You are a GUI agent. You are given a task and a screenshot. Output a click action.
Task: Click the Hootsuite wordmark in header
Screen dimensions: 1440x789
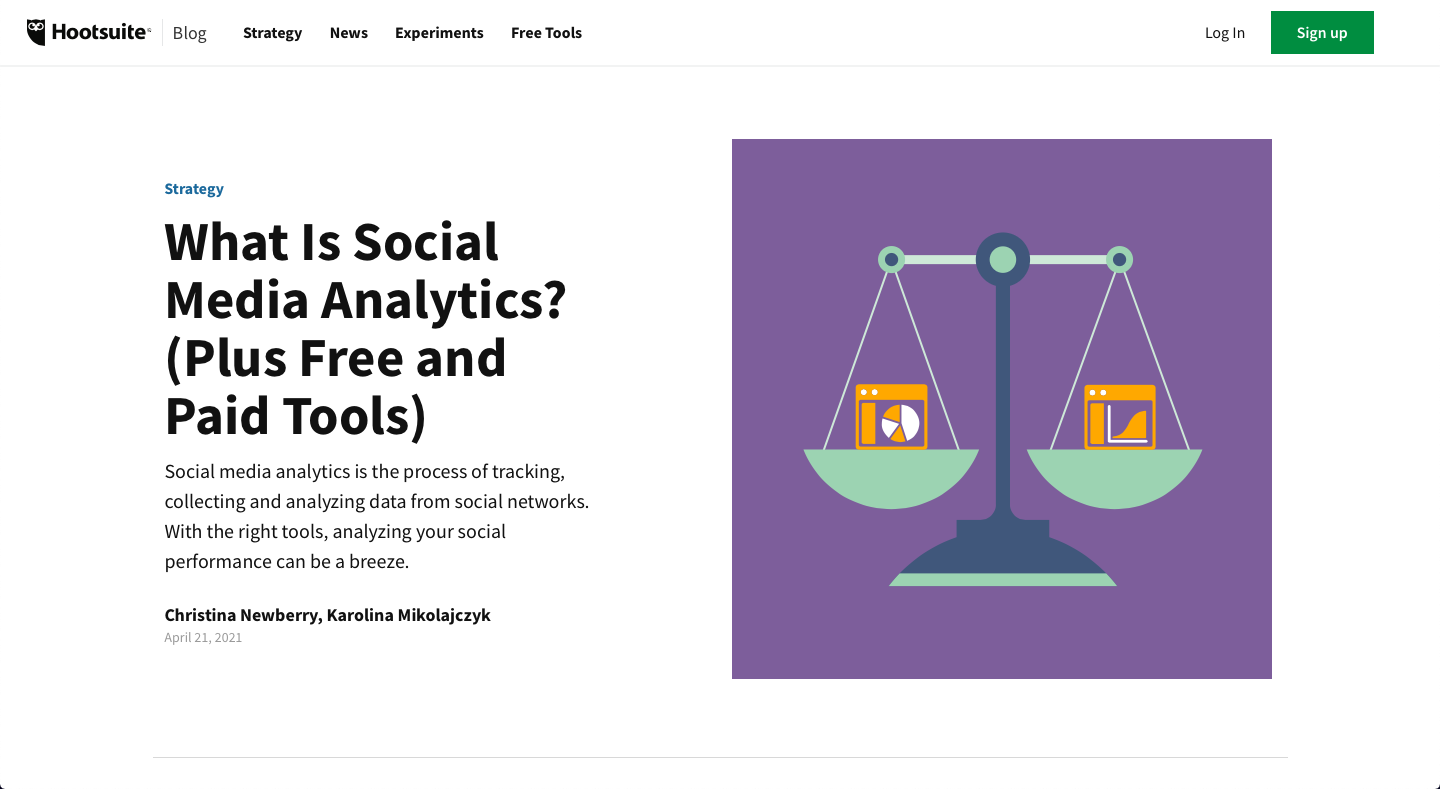pyautogui.click(x=99, y=32)
